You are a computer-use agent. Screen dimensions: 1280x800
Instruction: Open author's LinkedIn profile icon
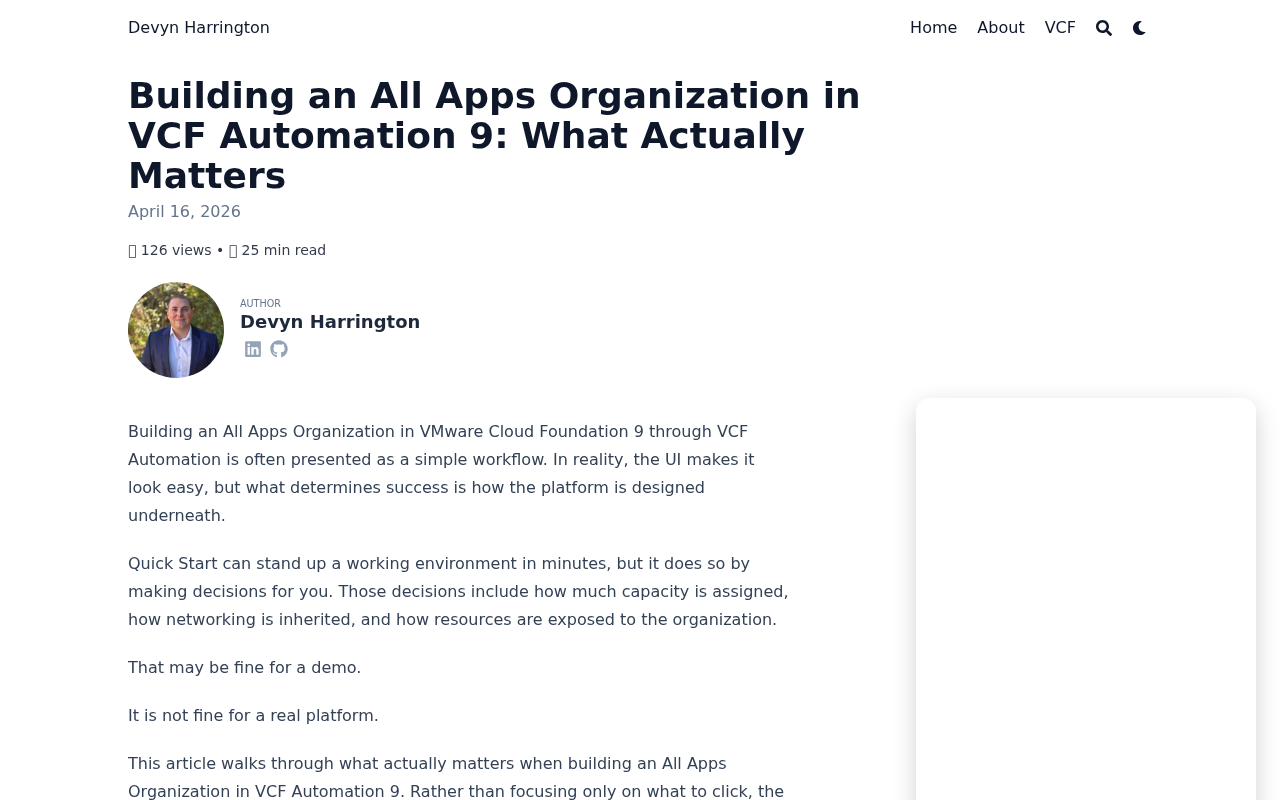coord(253,349)
